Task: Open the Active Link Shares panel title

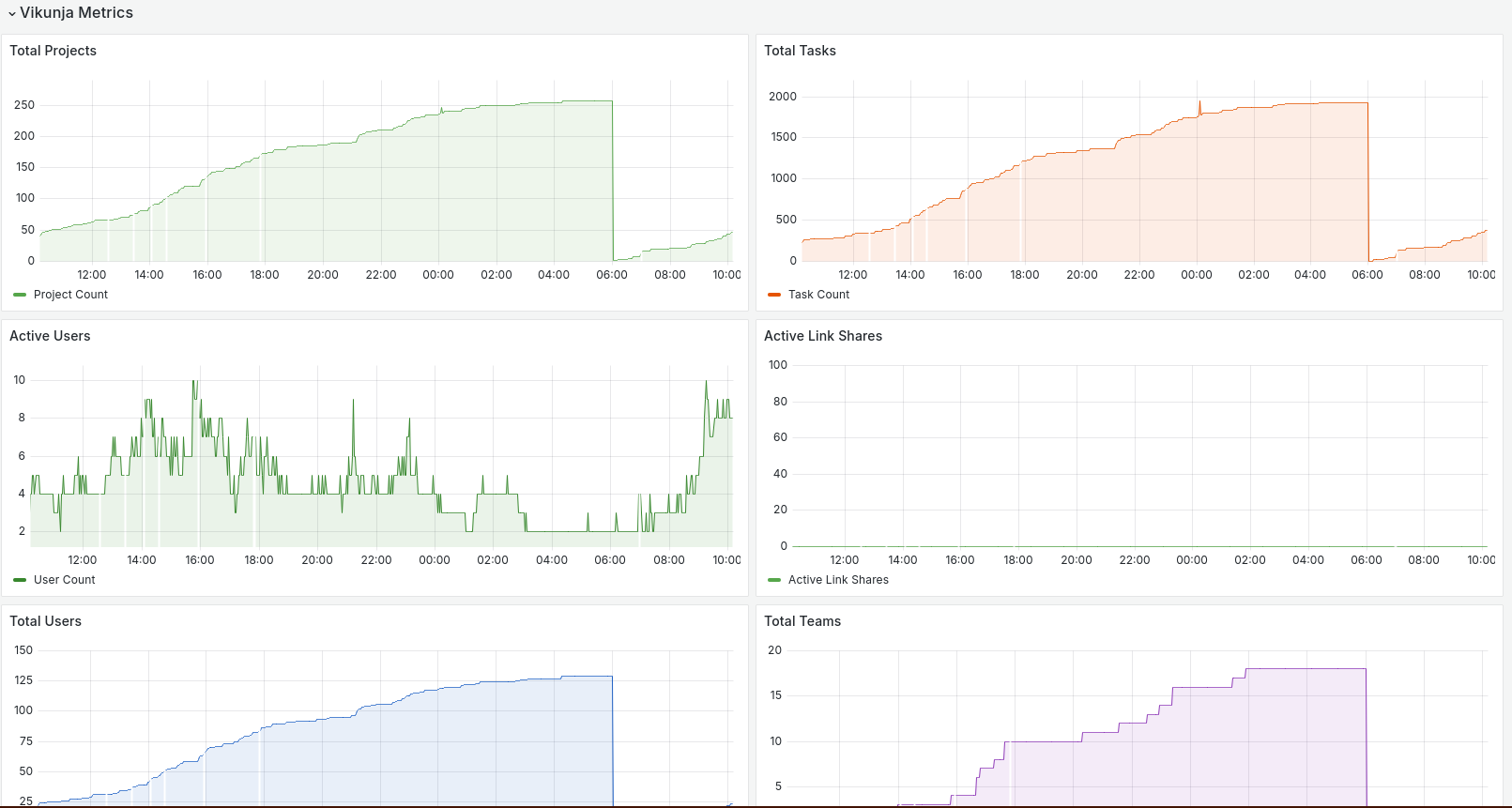Action: coord(823,336)
